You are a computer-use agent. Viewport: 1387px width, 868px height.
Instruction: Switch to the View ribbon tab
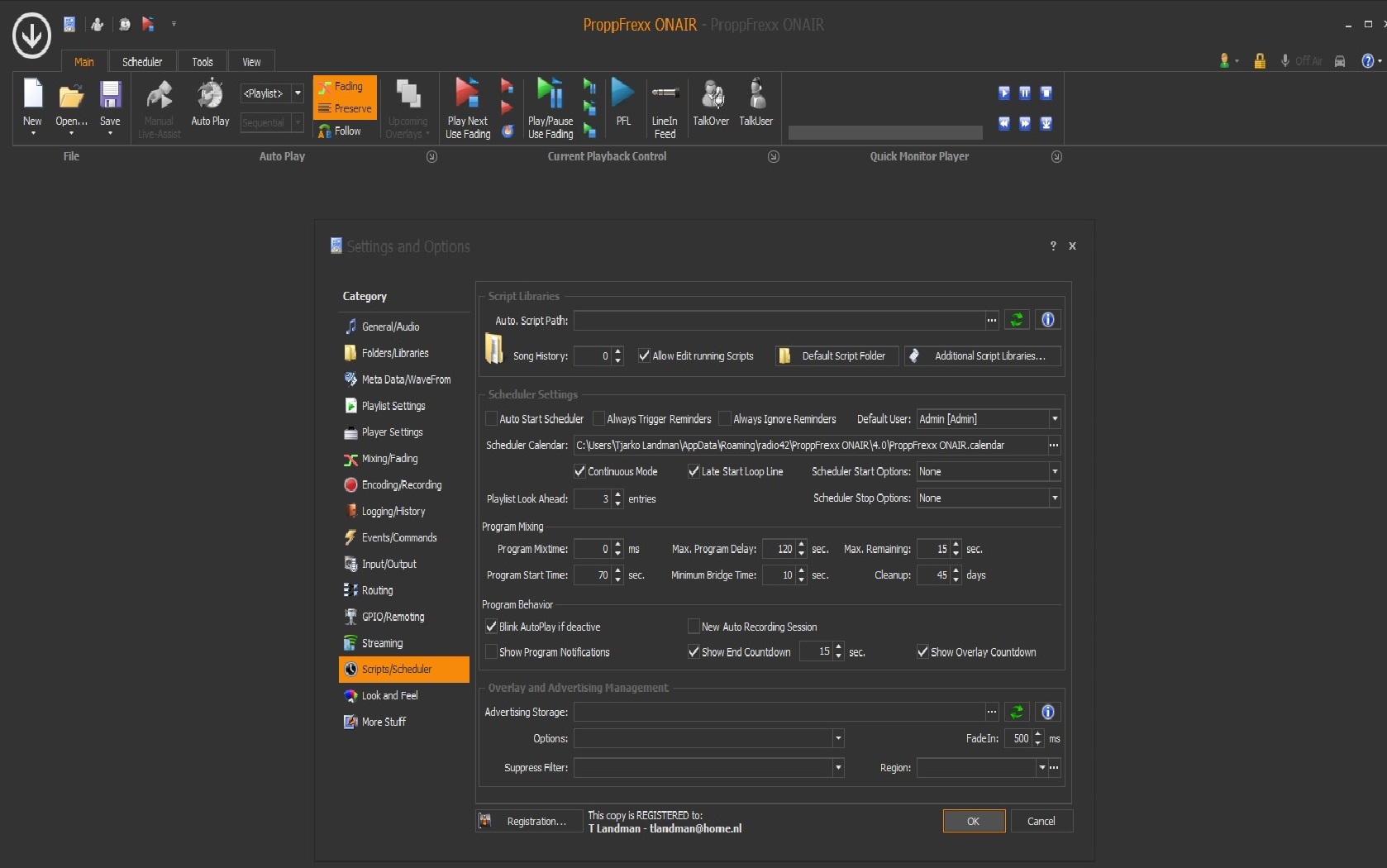pyautogui.click(x=251, y=62)
